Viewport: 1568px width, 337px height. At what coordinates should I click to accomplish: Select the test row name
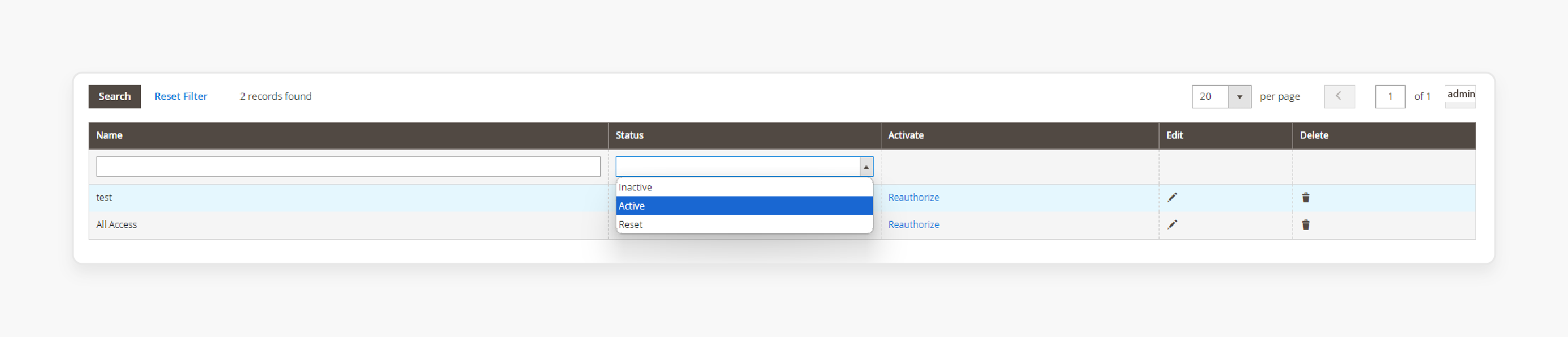click(104, 198)
